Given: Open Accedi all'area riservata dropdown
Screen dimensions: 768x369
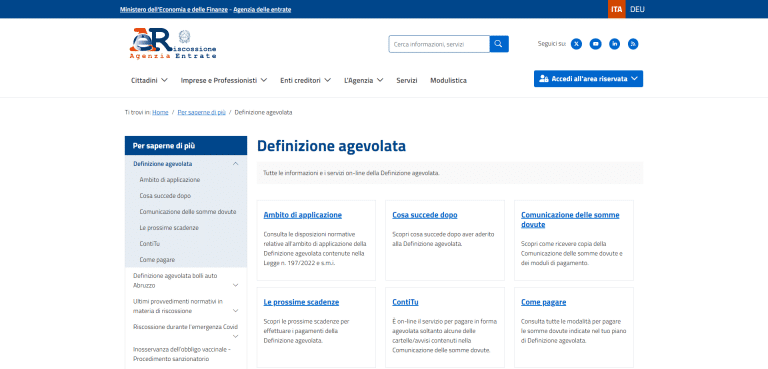Looking at the screenshot, I should tap(588, 79).
